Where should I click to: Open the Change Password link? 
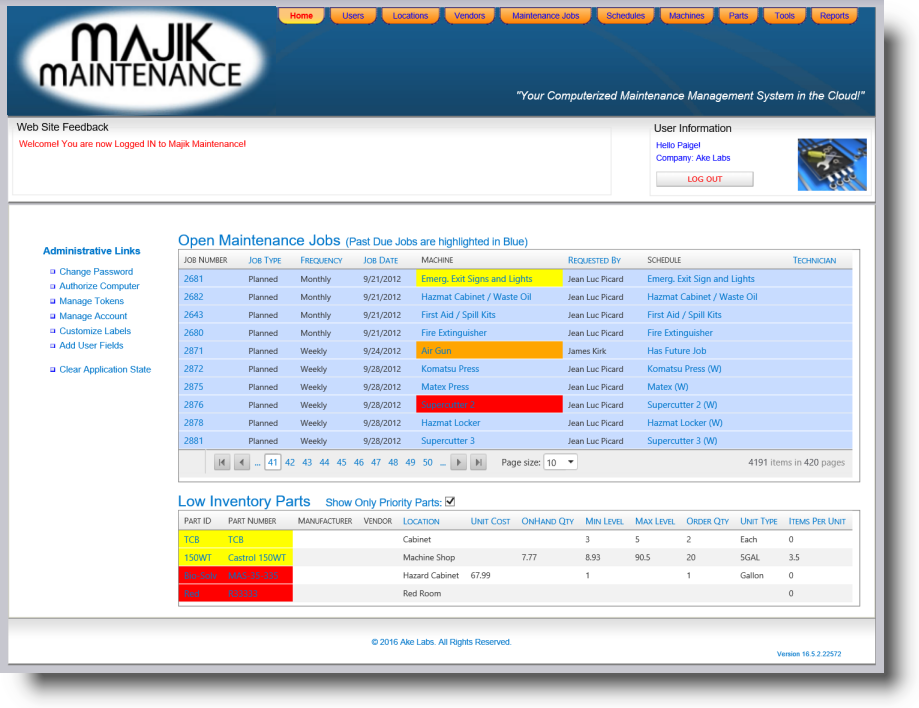click(x=96, y=271)
